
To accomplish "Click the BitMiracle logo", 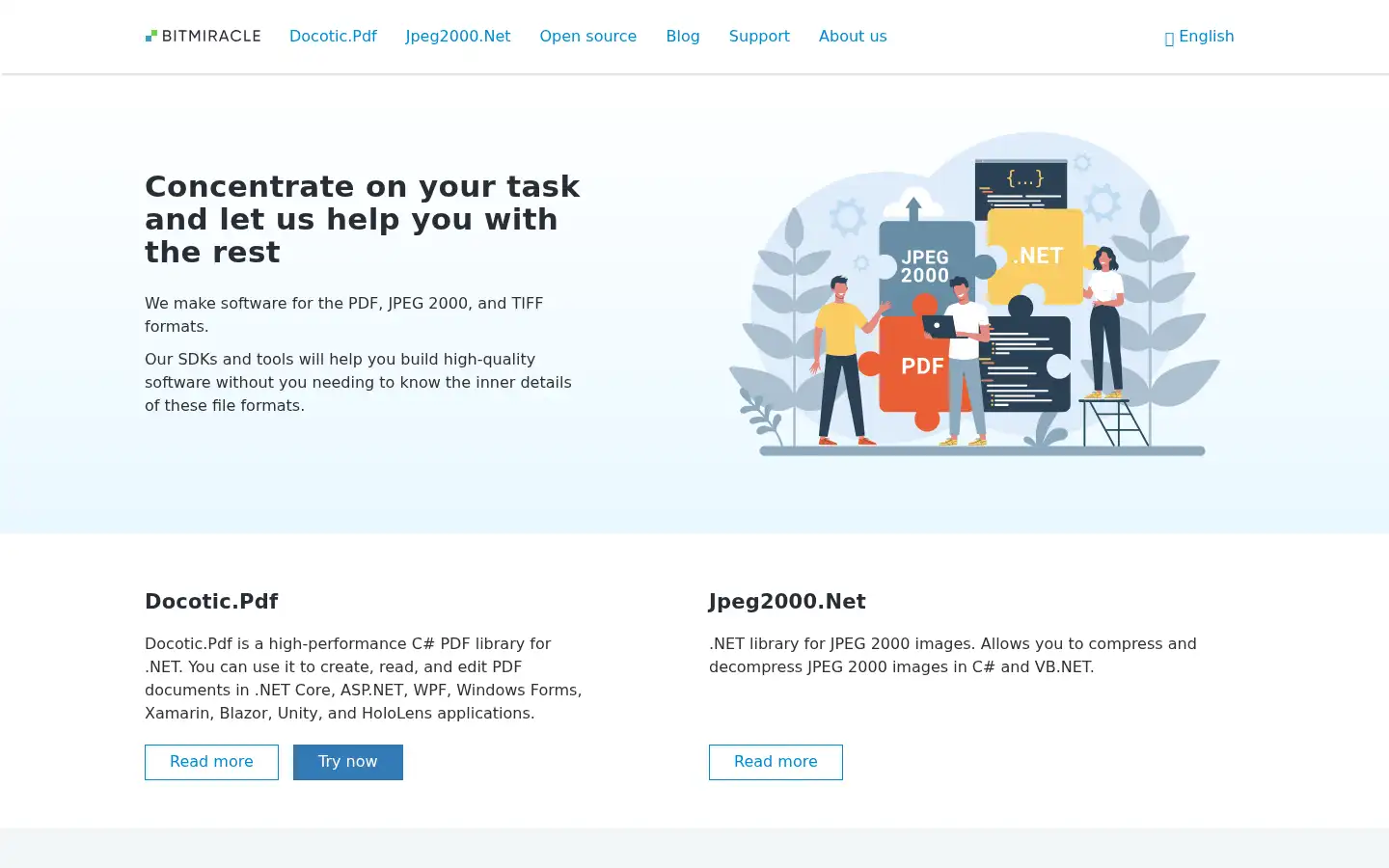I will pyautogui.click(x=203, y=36).
